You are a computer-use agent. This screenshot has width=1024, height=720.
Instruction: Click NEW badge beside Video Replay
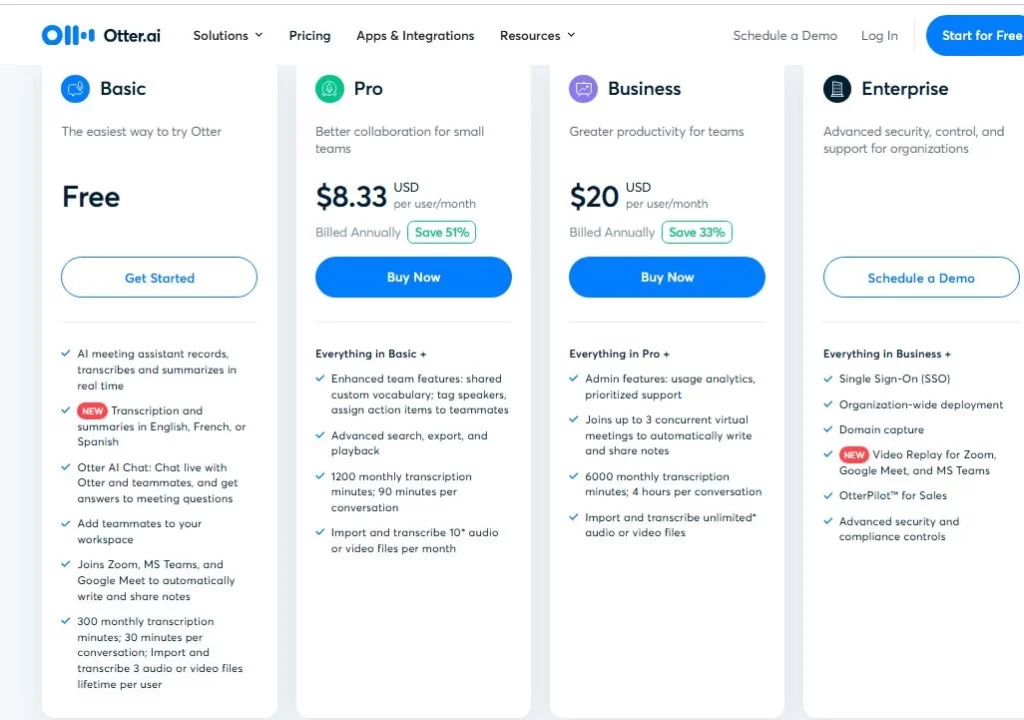853,455
